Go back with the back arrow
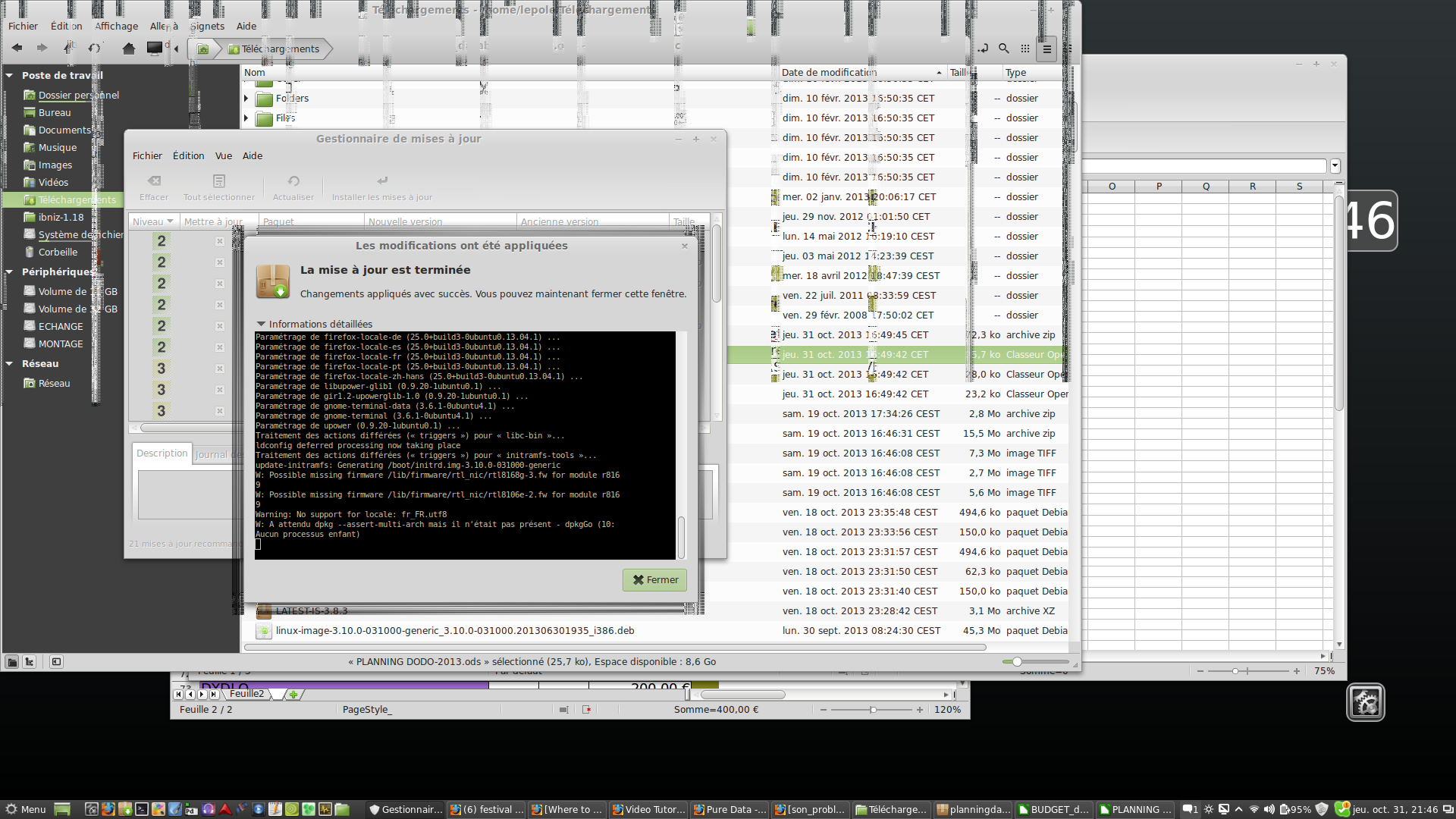The image size is (1456, 819). tap(17, 49)
